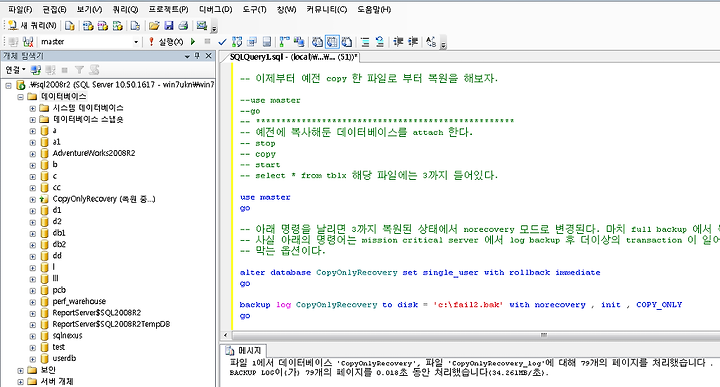Select the ReportServer$SQL2008R2TempDB database

(x=111, y=324)
